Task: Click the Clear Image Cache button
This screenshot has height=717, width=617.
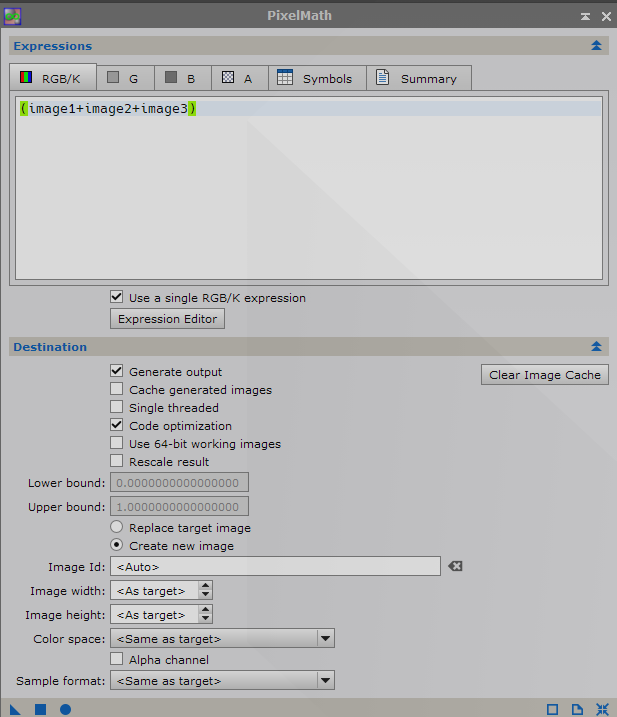Action: (x=545, y=375)
